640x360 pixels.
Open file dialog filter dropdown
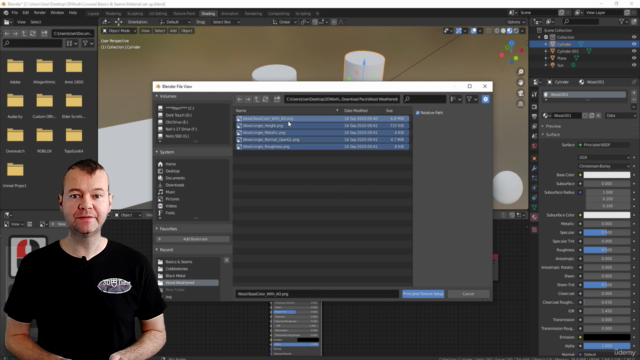click(x=472, y=99)
